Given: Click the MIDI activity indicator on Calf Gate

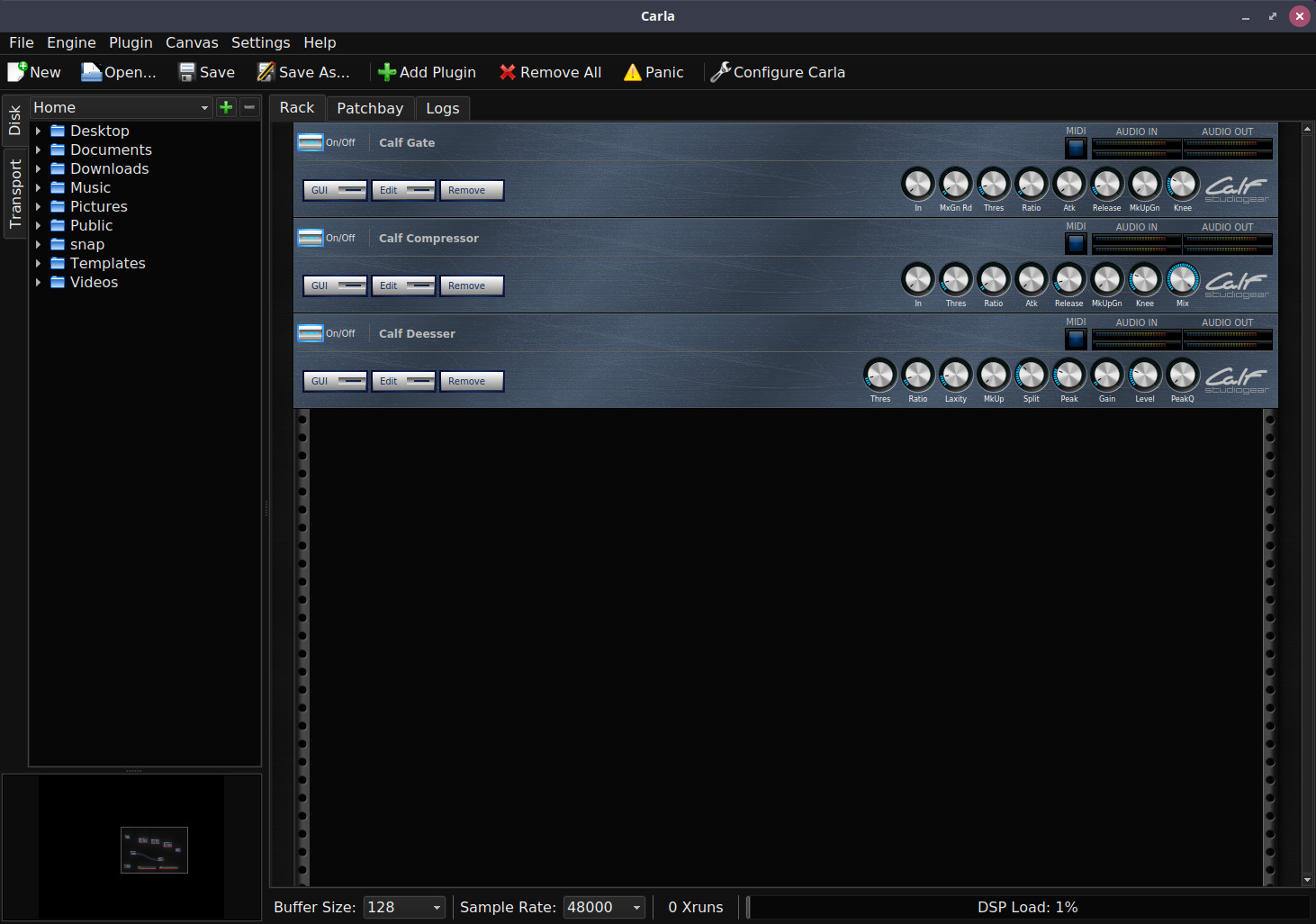Looking at the screenshot, I should 1076,148.
